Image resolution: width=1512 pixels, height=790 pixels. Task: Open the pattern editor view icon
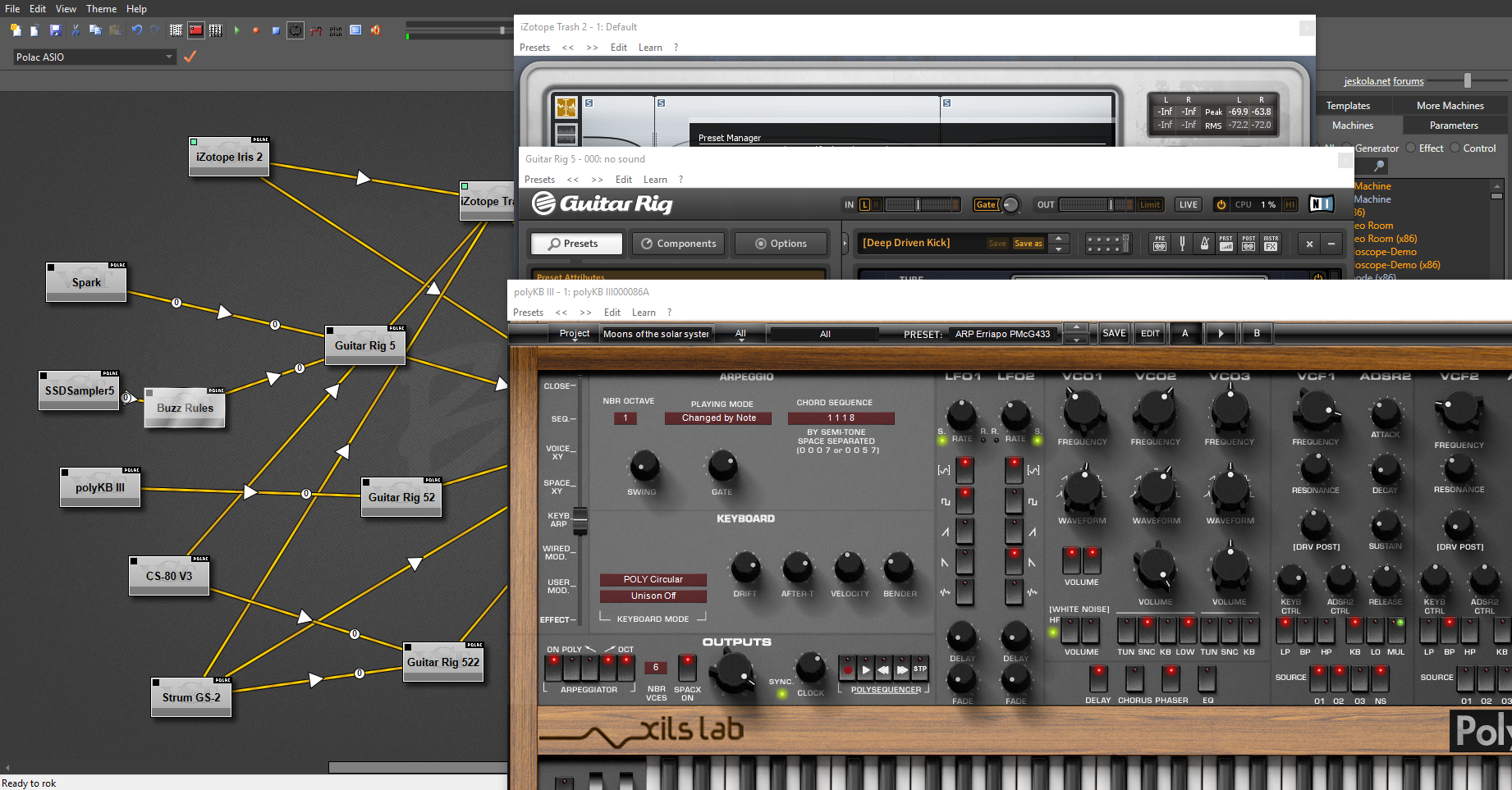point(176,30)
